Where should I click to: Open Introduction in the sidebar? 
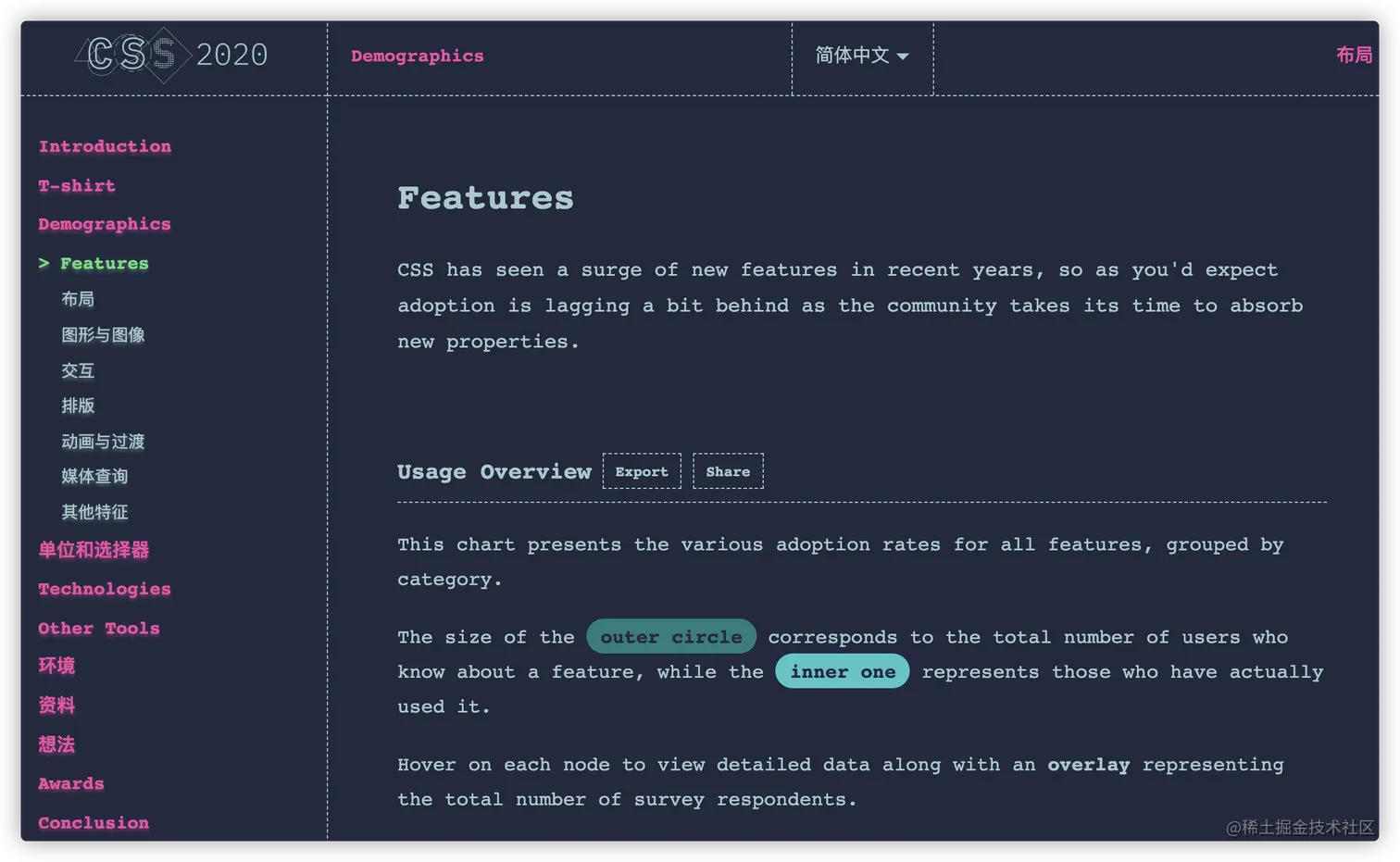(x=105, y=146)
